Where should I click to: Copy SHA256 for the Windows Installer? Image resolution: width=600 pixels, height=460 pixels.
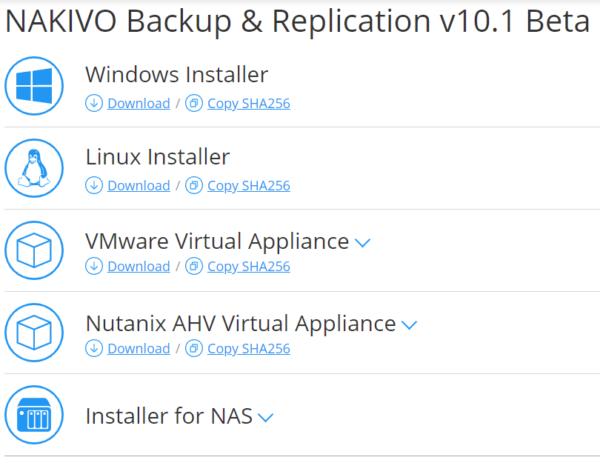(x=248, y=103)
